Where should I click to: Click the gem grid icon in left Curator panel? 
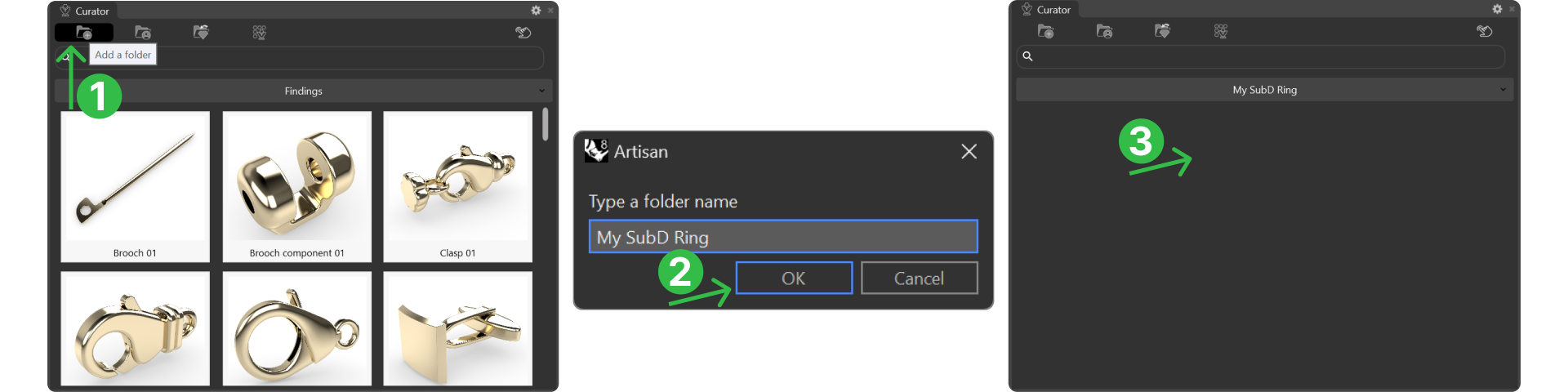(x=260, y=33)
